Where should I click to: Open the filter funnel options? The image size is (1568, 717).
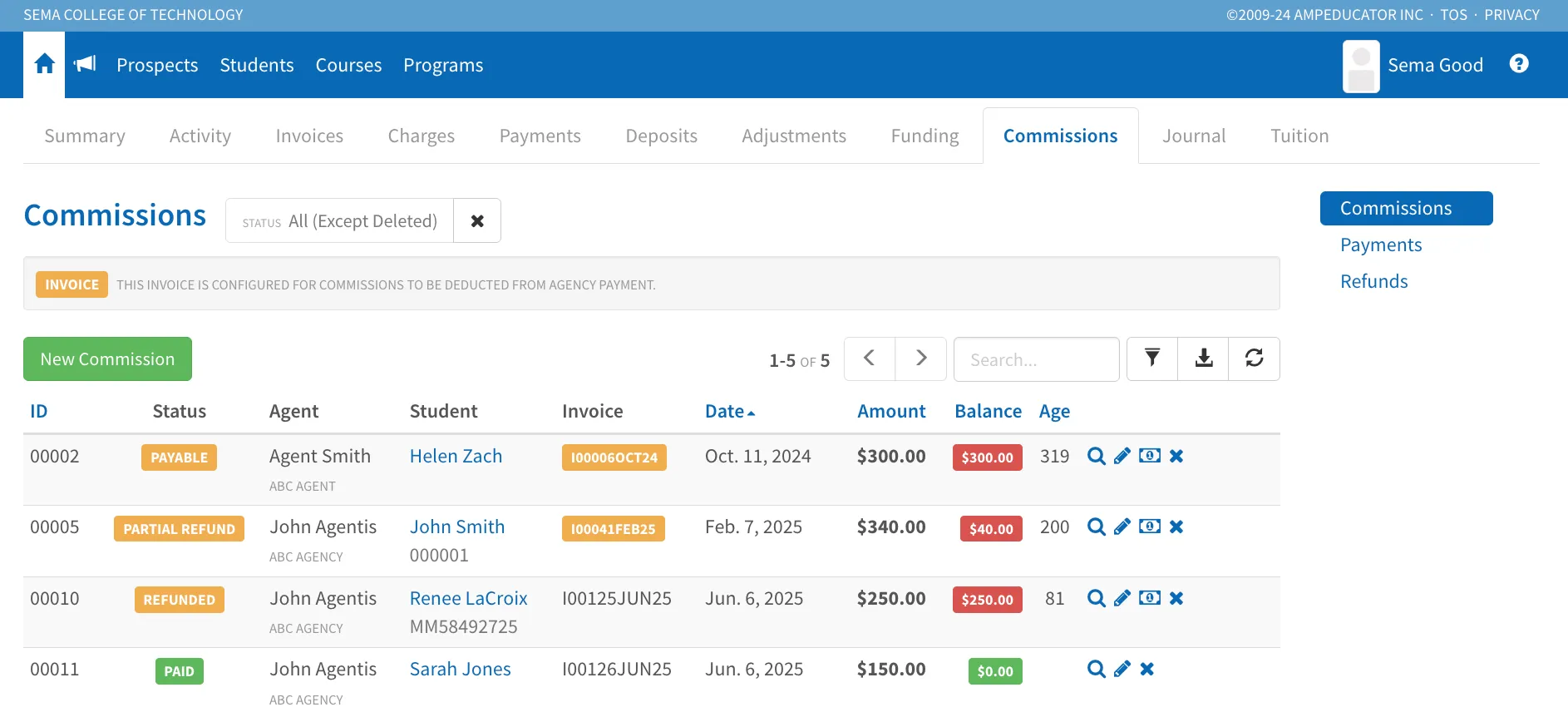[x=1152, y=358]
